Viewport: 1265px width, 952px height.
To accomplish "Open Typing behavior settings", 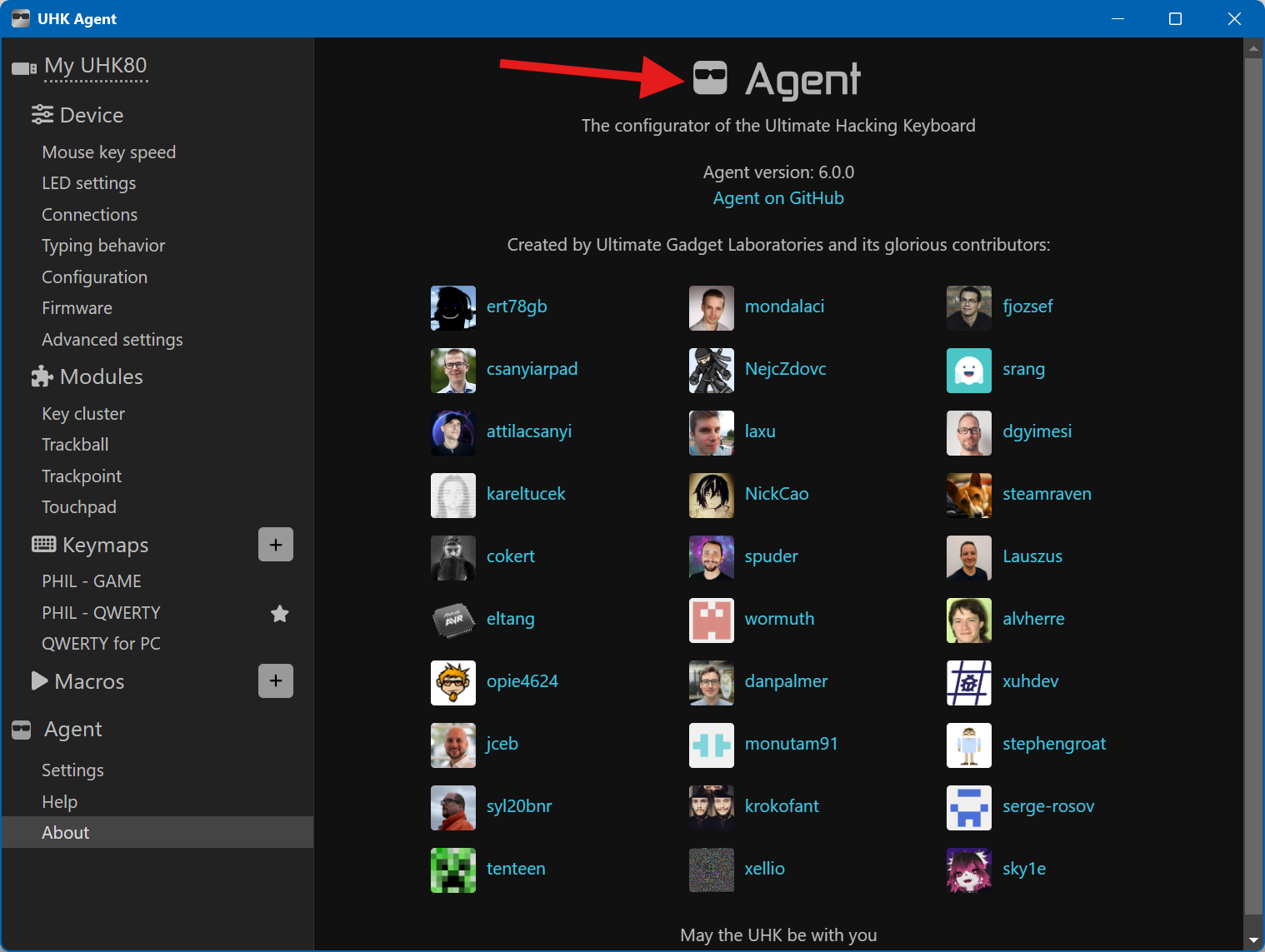I will [103, 246].
